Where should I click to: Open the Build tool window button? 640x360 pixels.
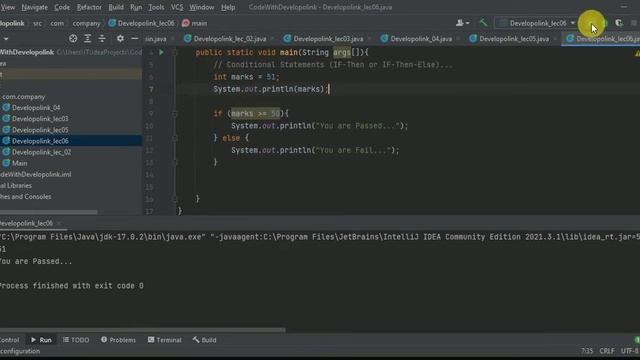(x=204, y=340)
